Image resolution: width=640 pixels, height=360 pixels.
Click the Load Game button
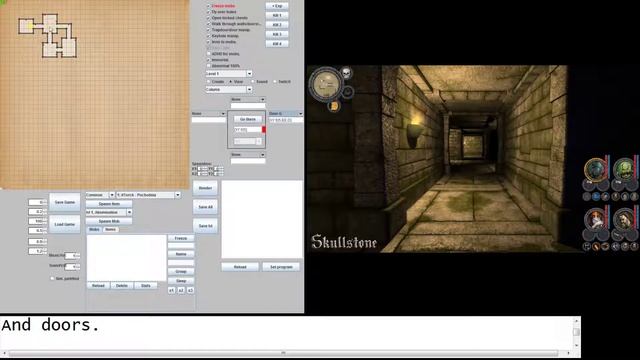pos(65,224)
